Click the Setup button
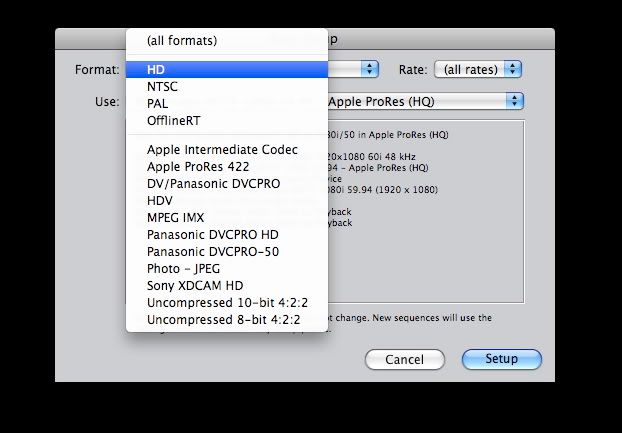622x433 pixels. pyautogui.click(x=502, y=359)
